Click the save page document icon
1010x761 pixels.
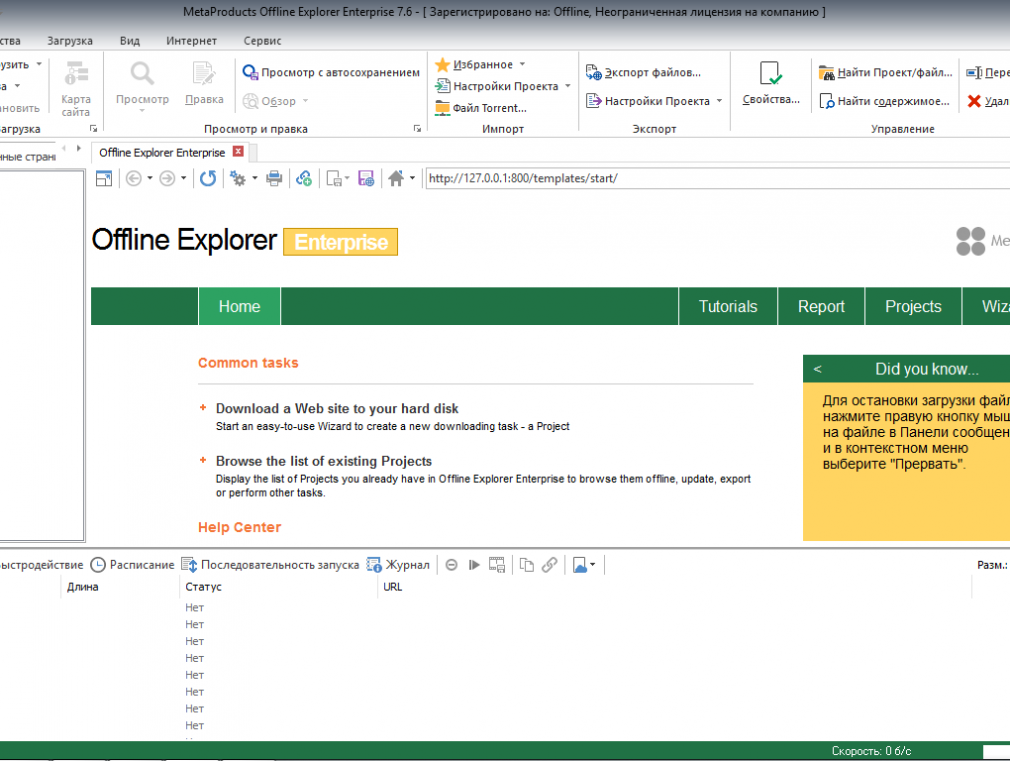pyautogui.click(x=334, y=178)
